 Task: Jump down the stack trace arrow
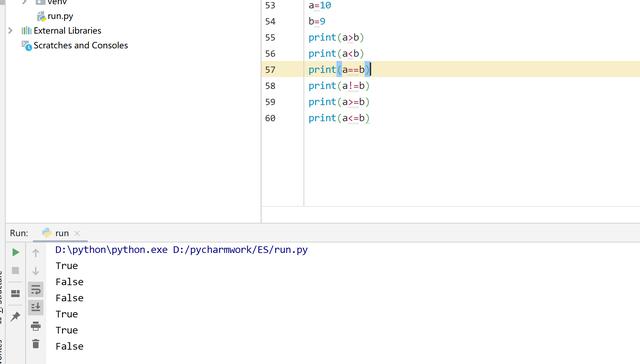pos(36,271)
